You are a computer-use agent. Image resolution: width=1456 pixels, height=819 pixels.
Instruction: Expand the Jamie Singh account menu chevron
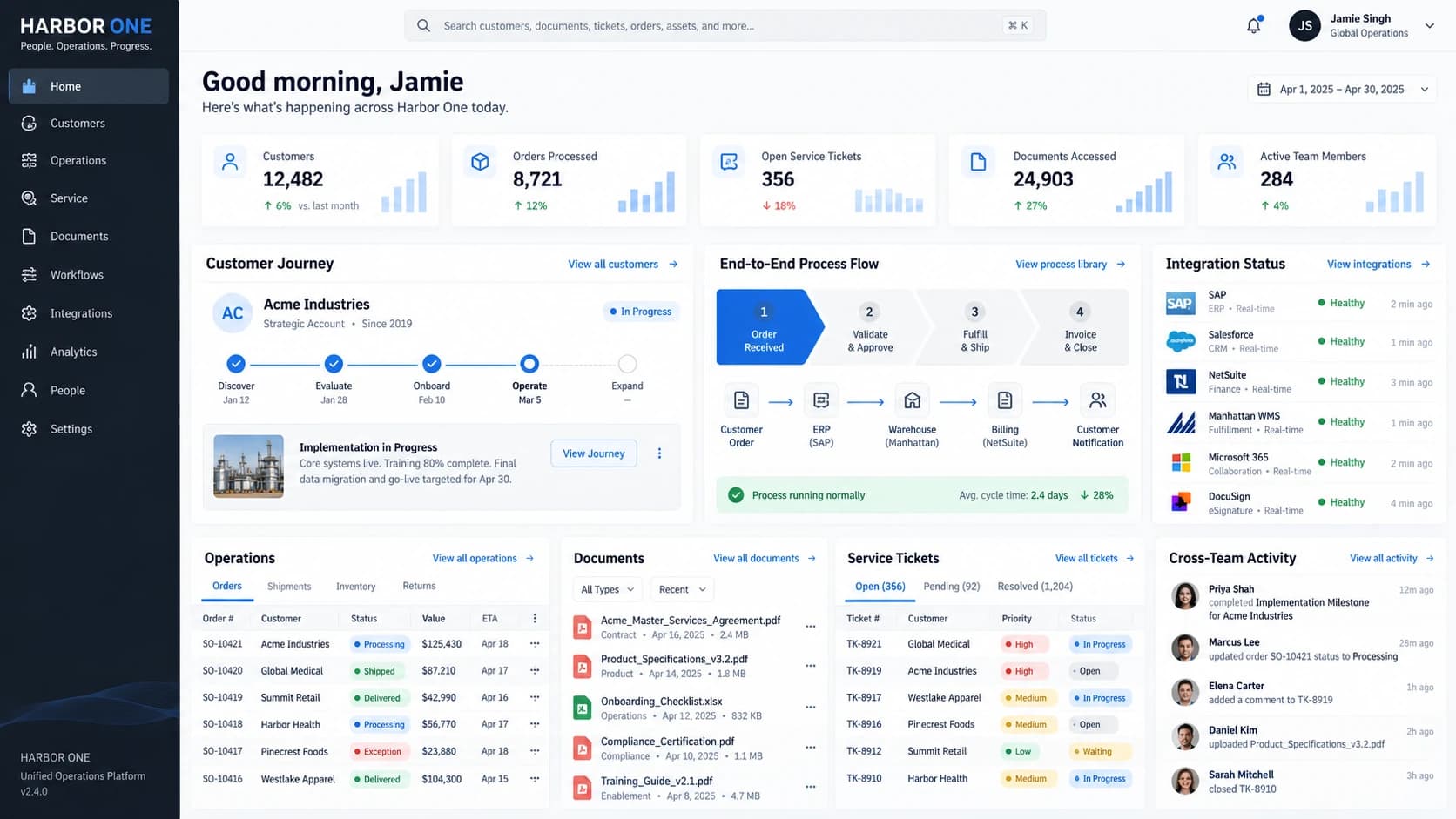[1429, 26]
